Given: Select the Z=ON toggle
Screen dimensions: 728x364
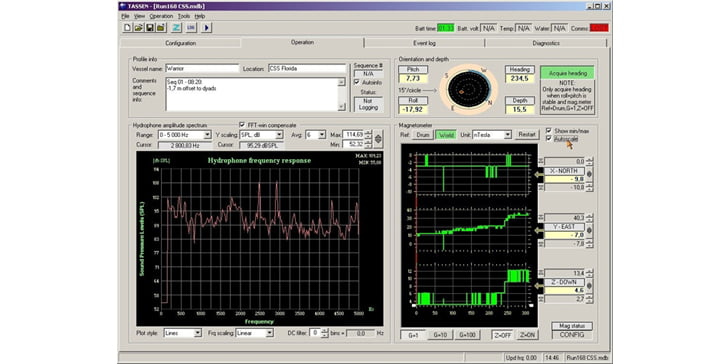Looking at the screenshot, I should point(527,335).
